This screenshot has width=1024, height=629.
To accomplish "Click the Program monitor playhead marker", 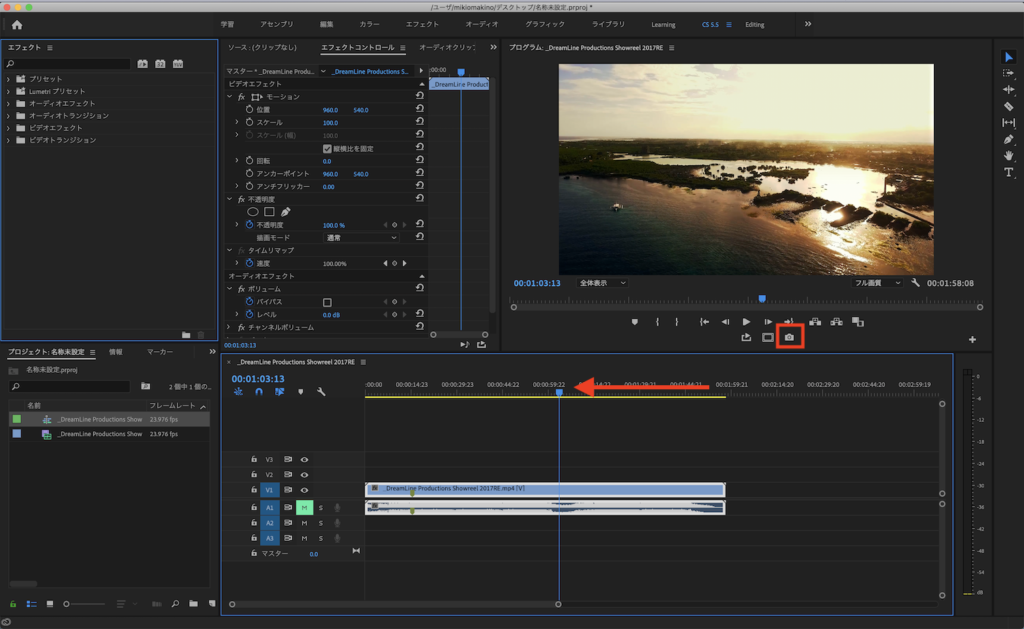I will pyautogui.click(x=762, y=298).
